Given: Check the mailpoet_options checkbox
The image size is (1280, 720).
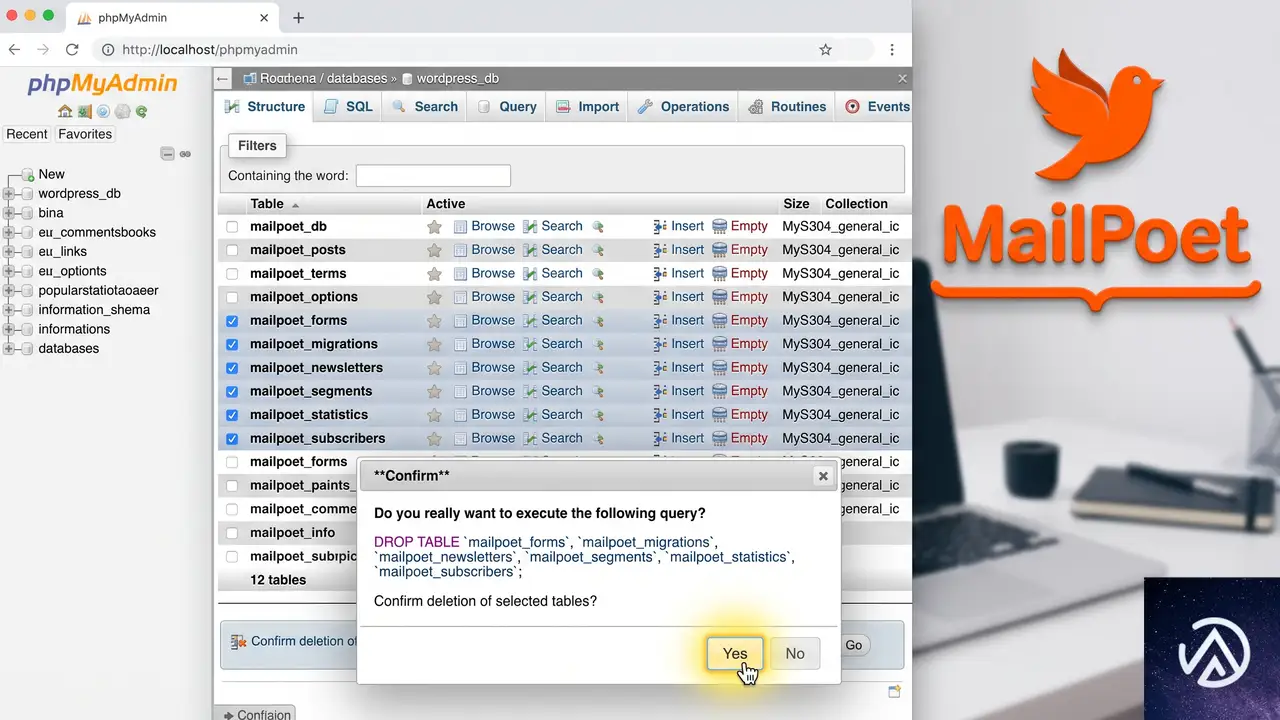Looking at the screenshot, I should [x=232, y=297].
